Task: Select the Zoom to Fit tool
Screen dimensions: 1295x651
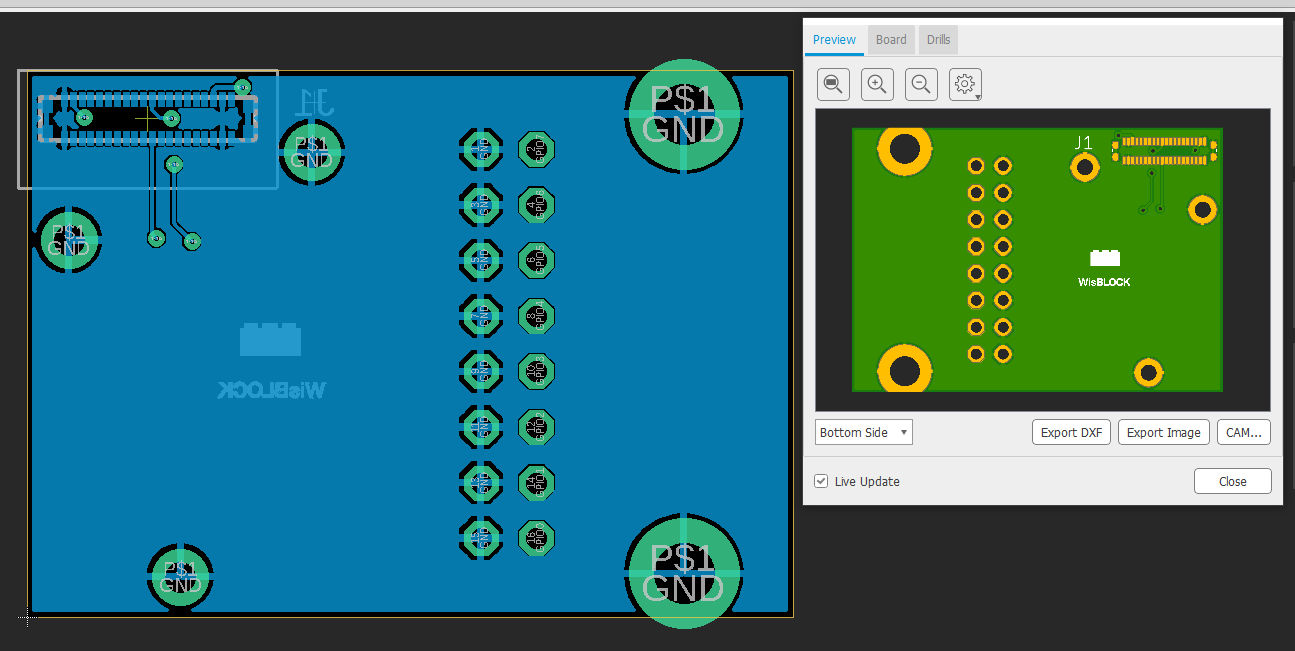Action: [833, 84]
